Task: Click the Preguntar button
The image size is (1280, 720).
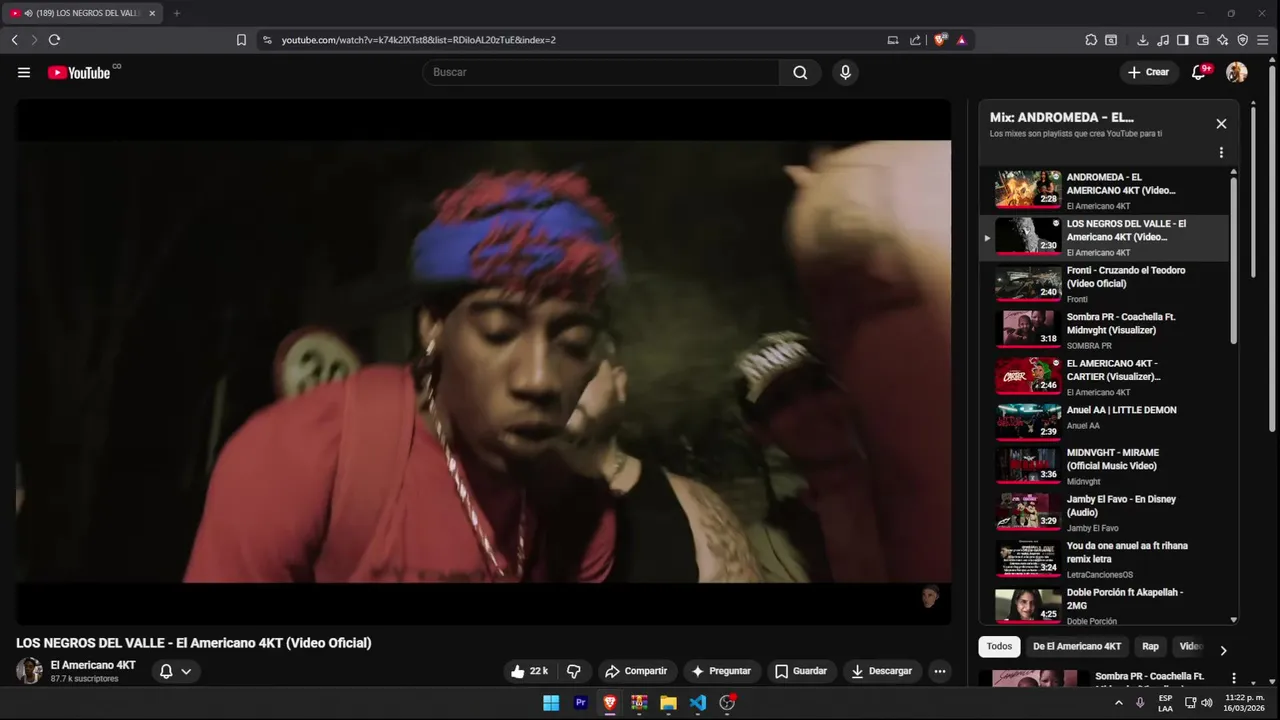Action: (x=721, y=671)
